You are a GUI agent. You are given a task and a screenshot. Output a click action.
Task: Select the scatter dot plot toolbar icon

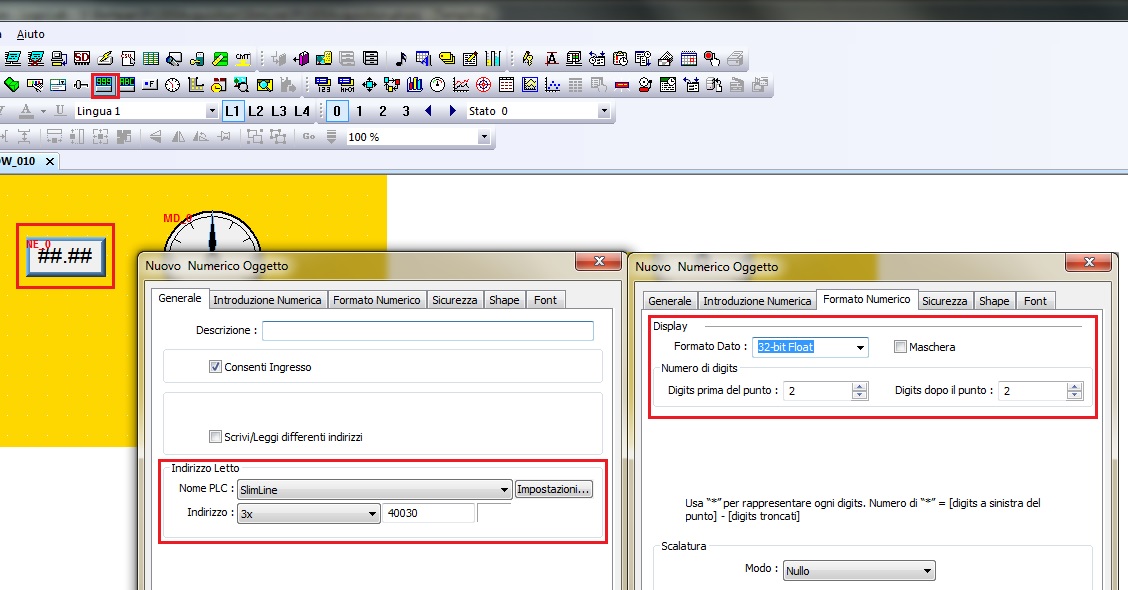pos(552,85)
